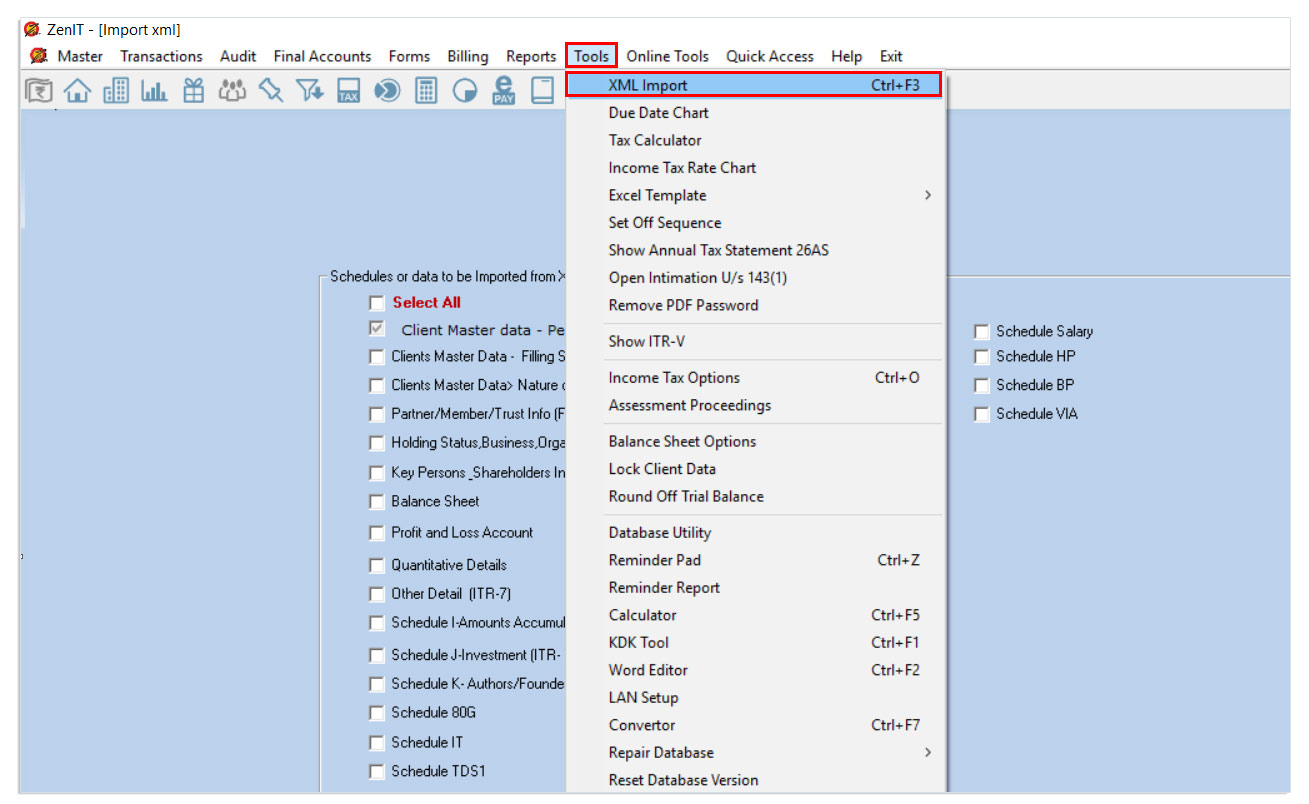This screenshot has height=804, width=1309.
Task: Click the ZenIT logo in the menu bar
Action: [x=39, y=56]
